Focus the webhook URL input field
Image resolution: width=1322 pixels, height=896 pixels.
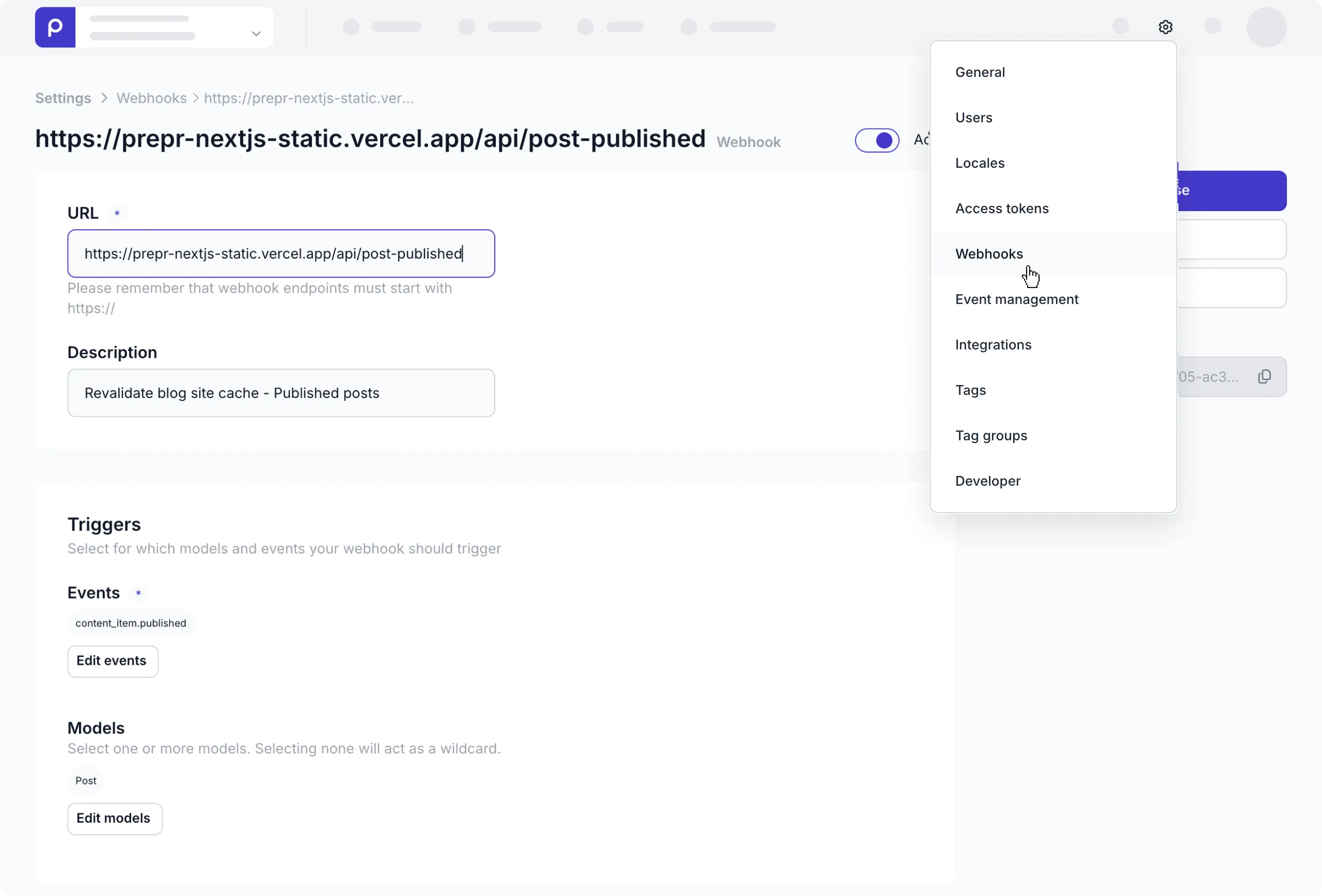281,253
